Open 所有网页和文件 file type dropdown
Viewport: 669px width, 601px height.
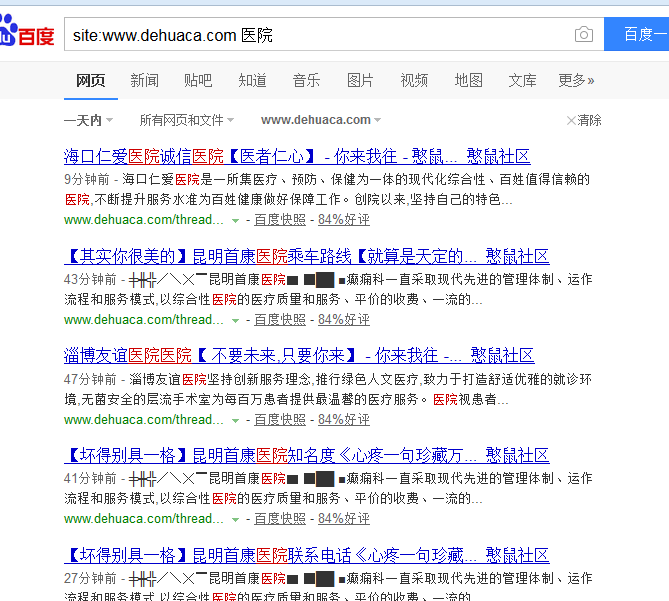(186, 120)
